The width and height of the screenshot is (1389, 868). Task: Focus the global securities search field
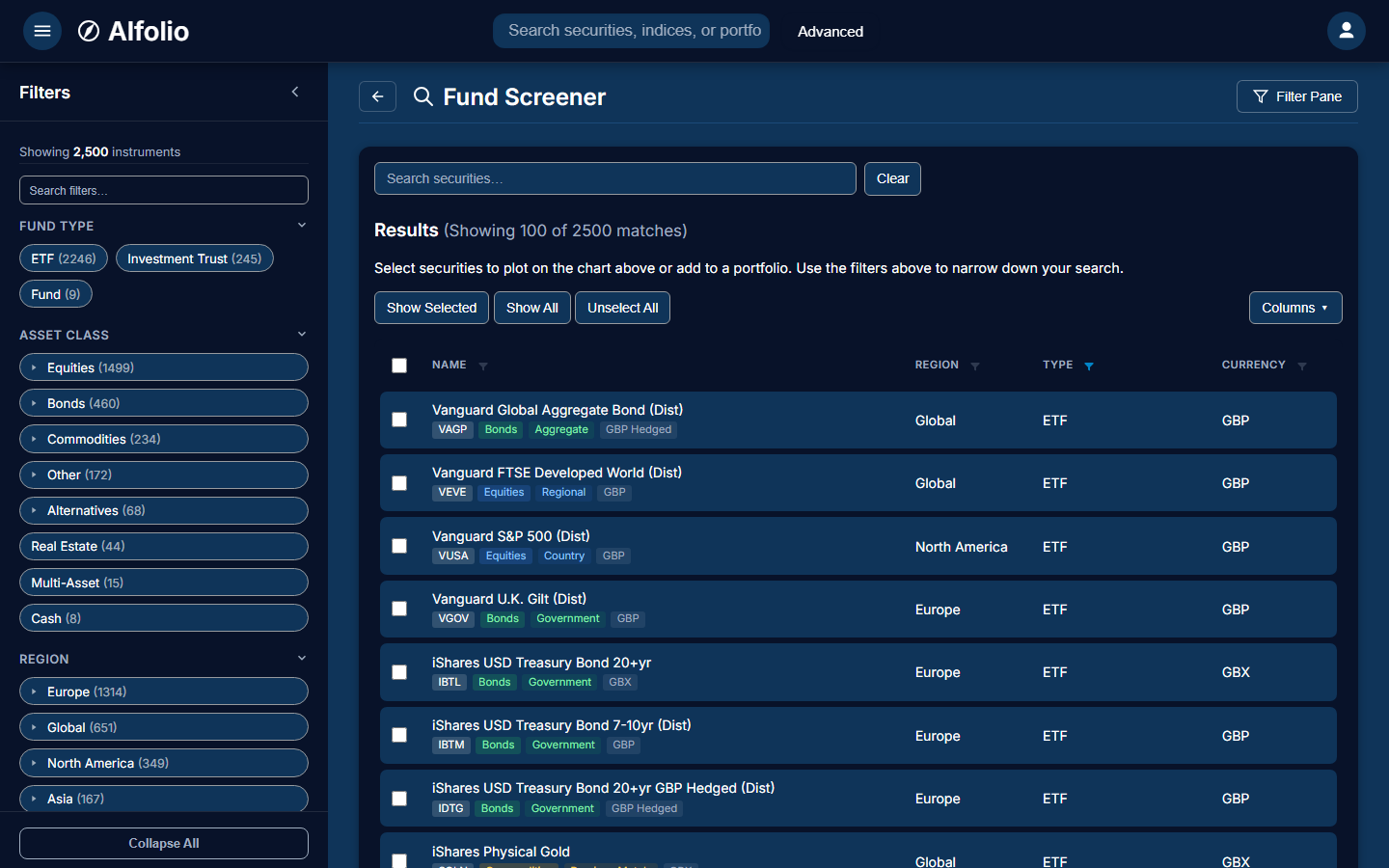631,31
